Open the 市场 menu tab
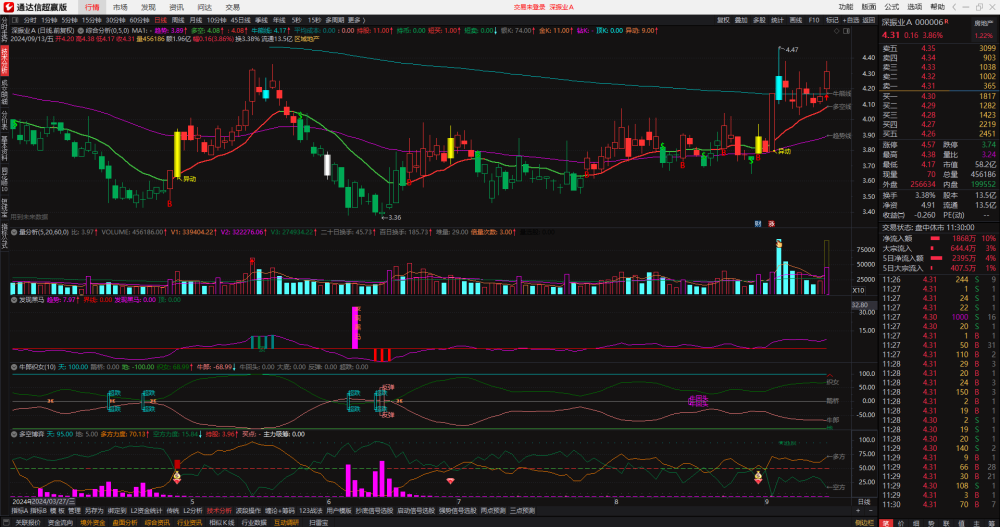 coord(120,7)
